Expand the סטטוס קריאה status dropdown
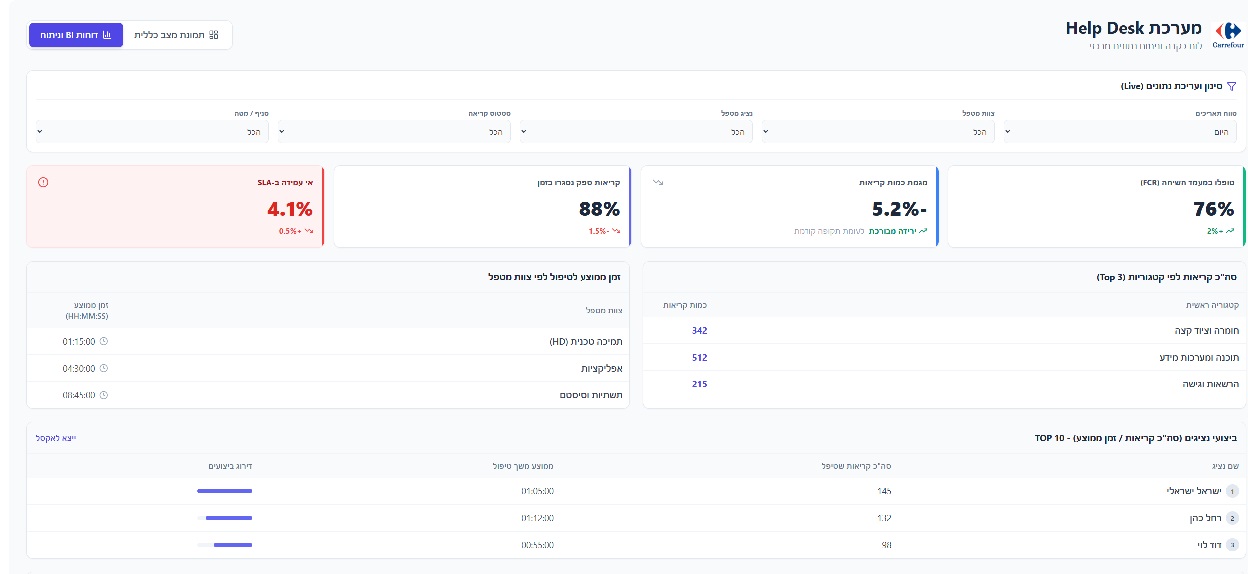 398,132
